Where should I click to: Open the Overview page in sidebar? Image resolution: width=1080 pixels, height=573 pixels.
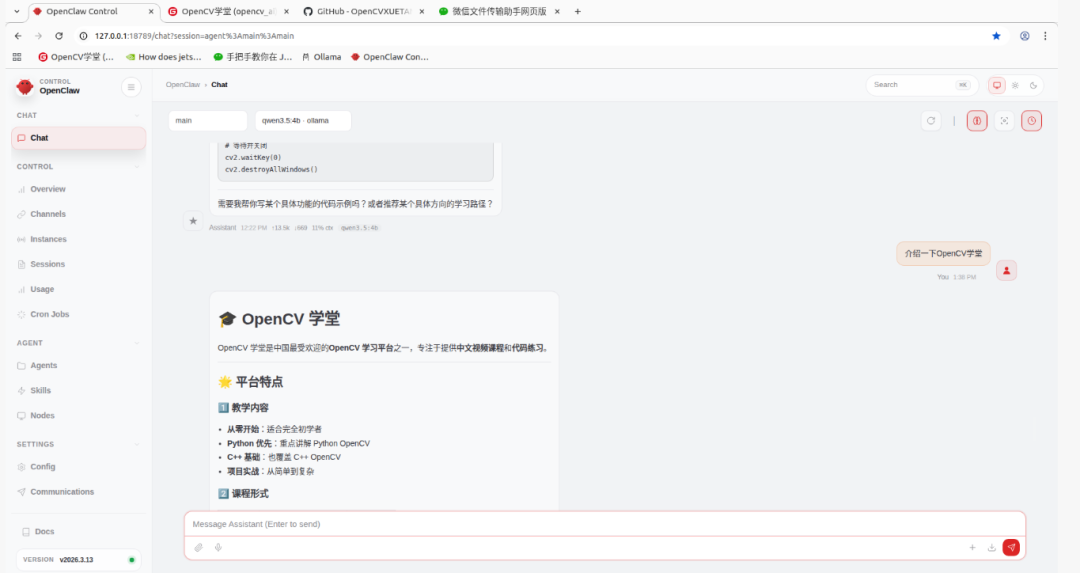tap(48, 189)
